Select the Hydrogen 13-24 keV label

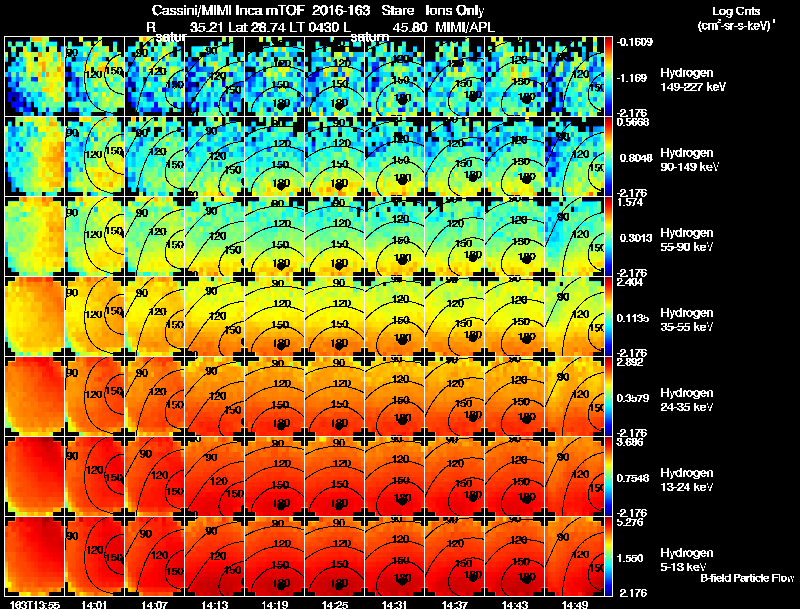click(687, 480)
